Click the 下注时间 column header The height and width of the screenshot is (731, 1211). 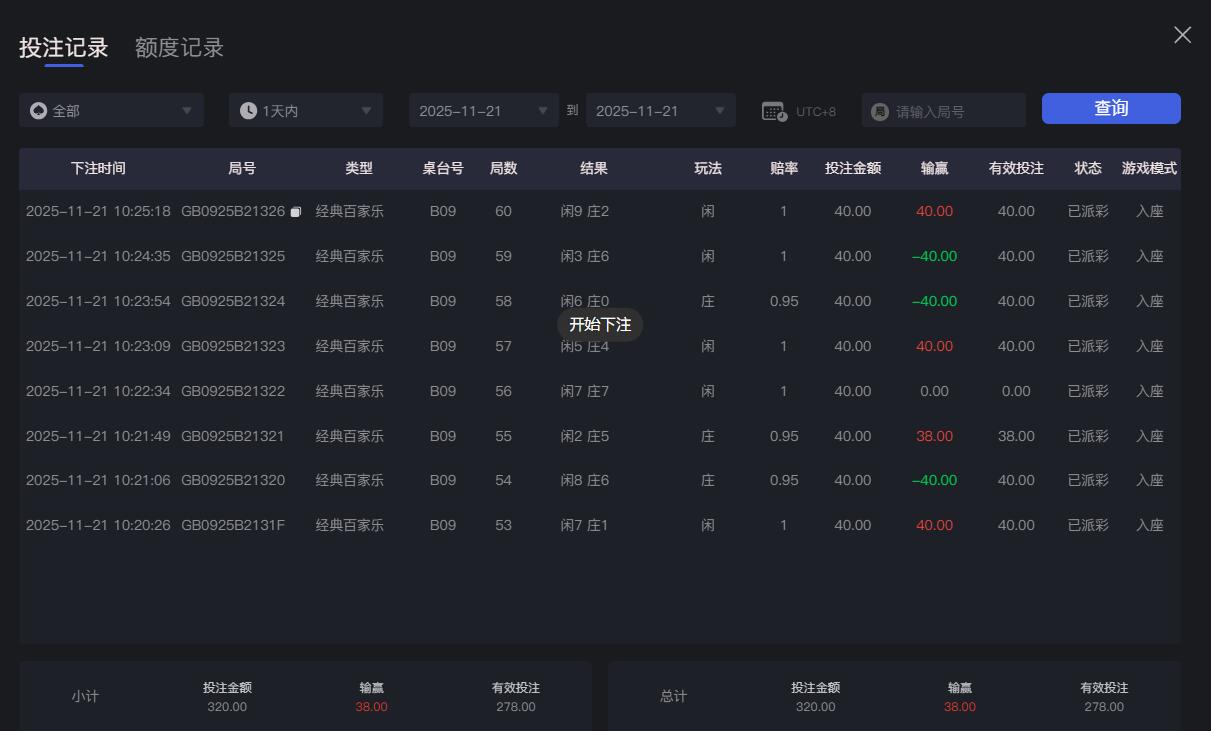[x=97, y=168]
